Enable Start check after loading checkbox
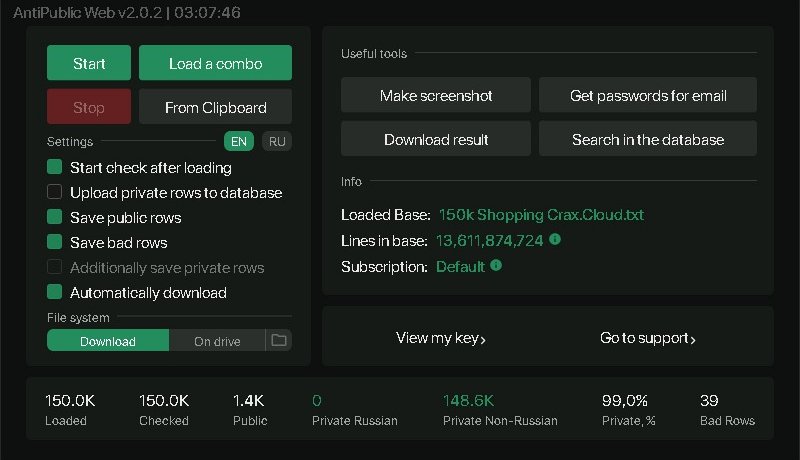 pyautogui.click(x=55, y=167)
